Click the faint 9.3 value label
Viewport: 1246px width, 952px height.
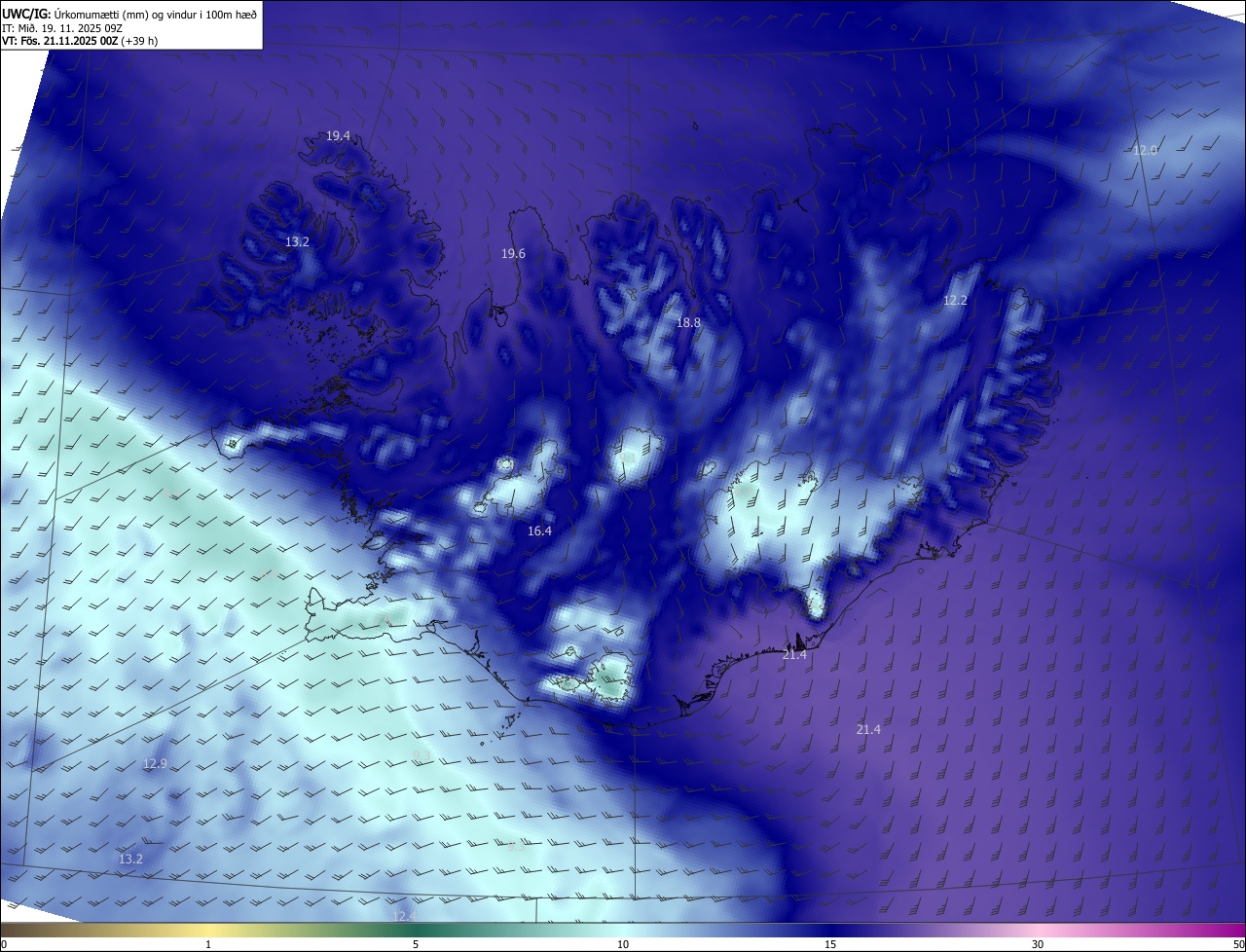click(421, 755)
